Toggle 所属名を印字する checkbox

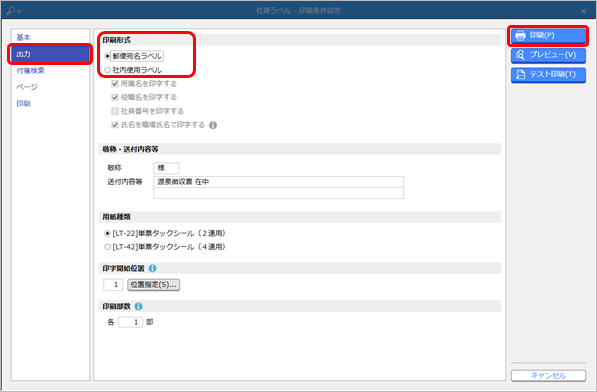coord(115,84)
